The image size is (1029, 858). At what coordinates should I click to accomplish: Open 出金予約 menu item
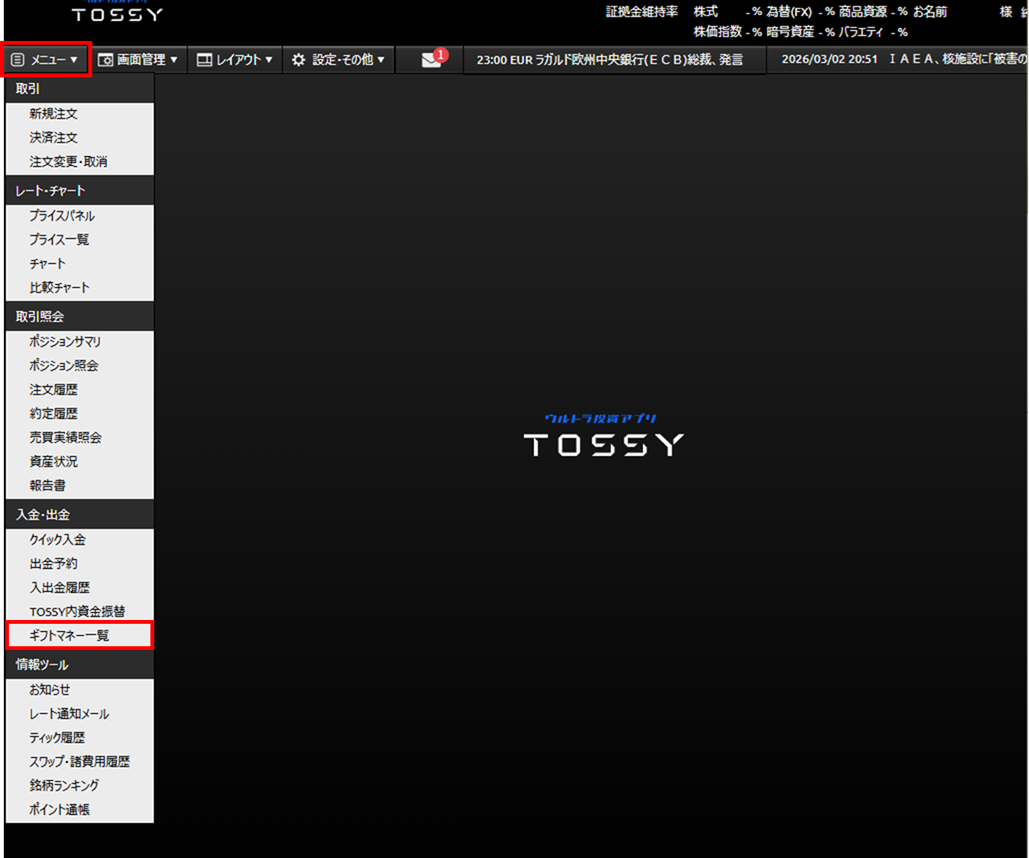(x=54, y=564)
